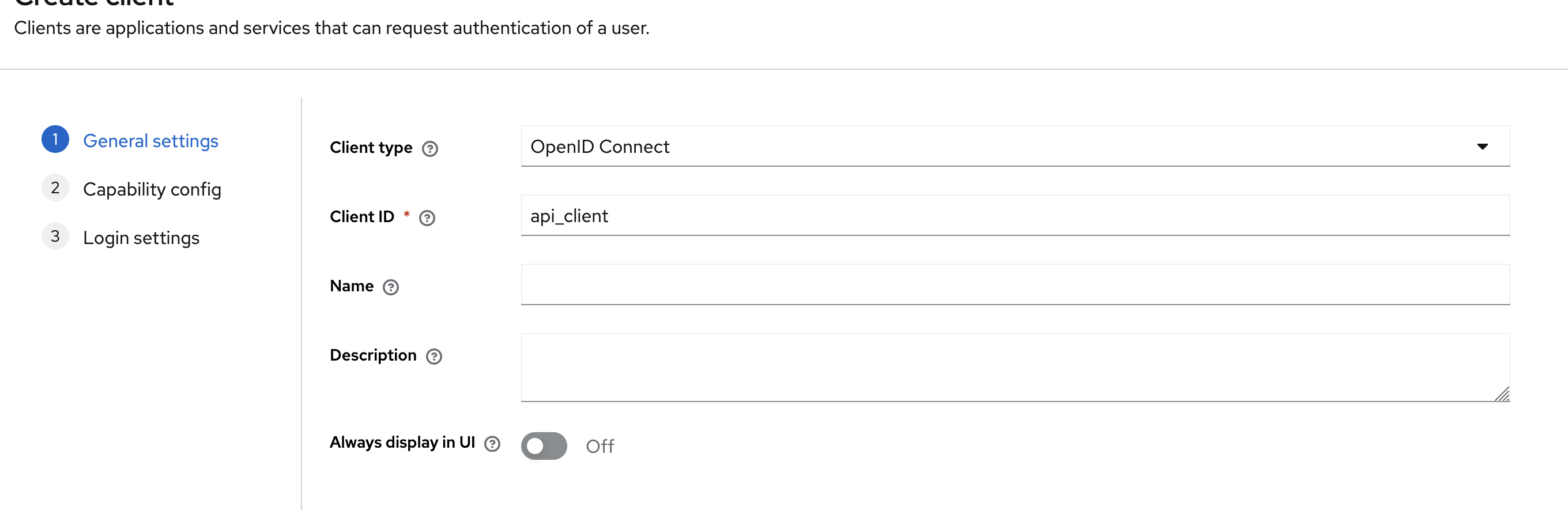The width and height of the screenshot is (1568, 510).
Task: Select the General settings step
Action: [150, 140]
